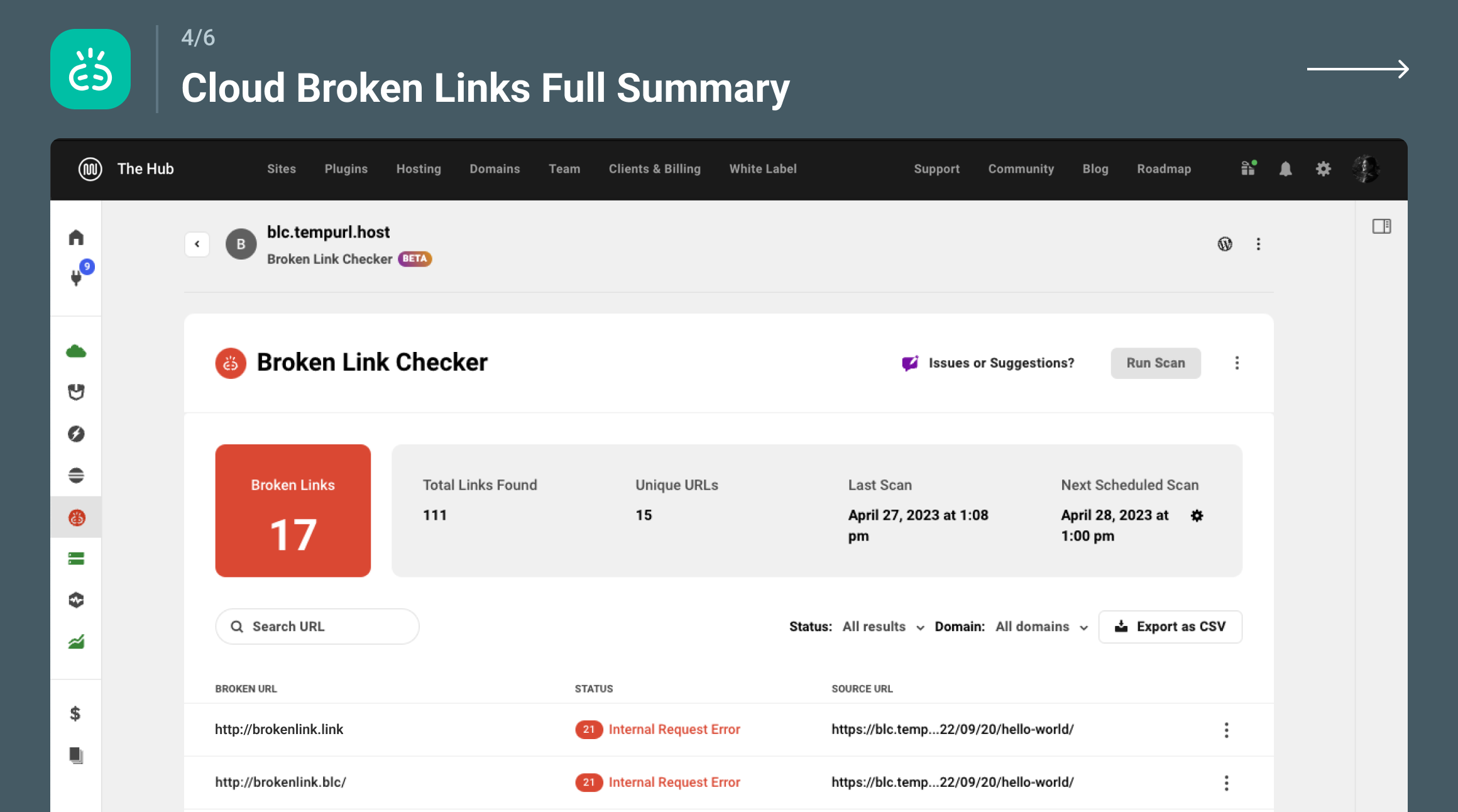The width and height of the screenshot is (1458, 812).
Task: Click the Broken Link Checker icon in sidebar
Action: tap(78, 517)
